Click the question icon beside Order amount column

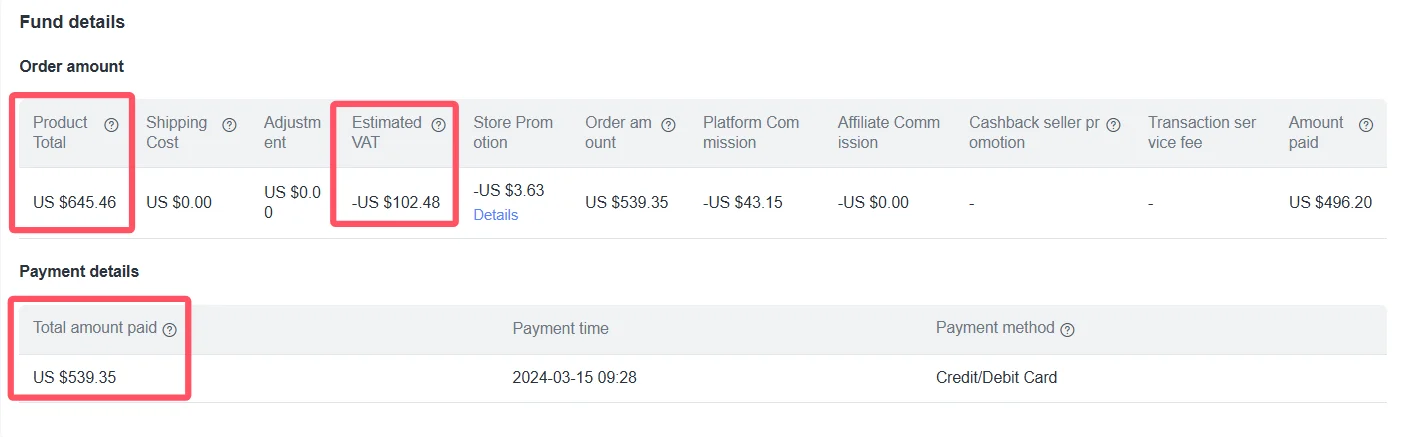668,125
